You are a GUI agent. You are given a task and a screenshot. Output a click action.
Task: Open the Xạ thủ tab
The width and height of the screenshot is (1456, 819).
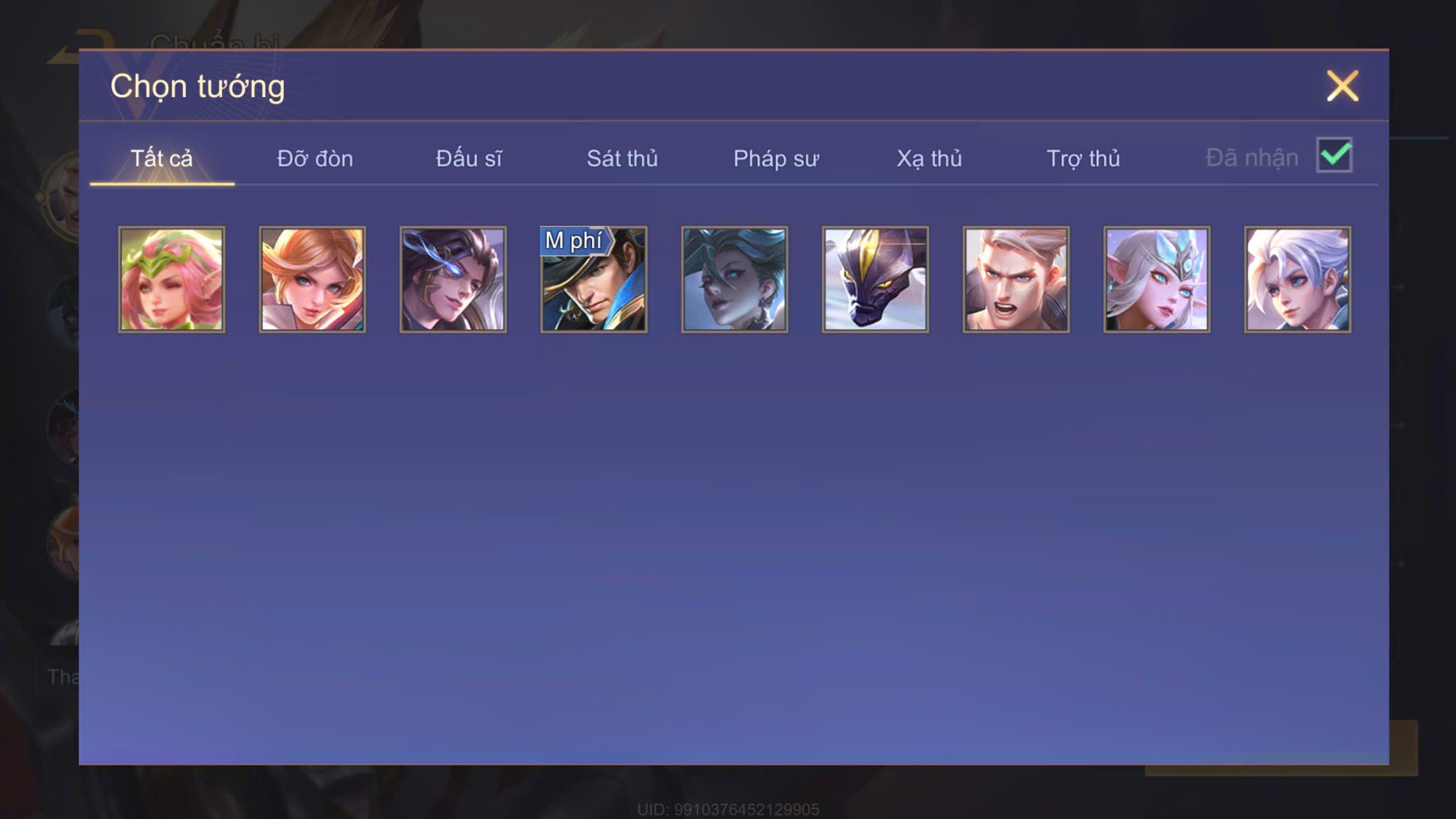click(x=929, y=159)
